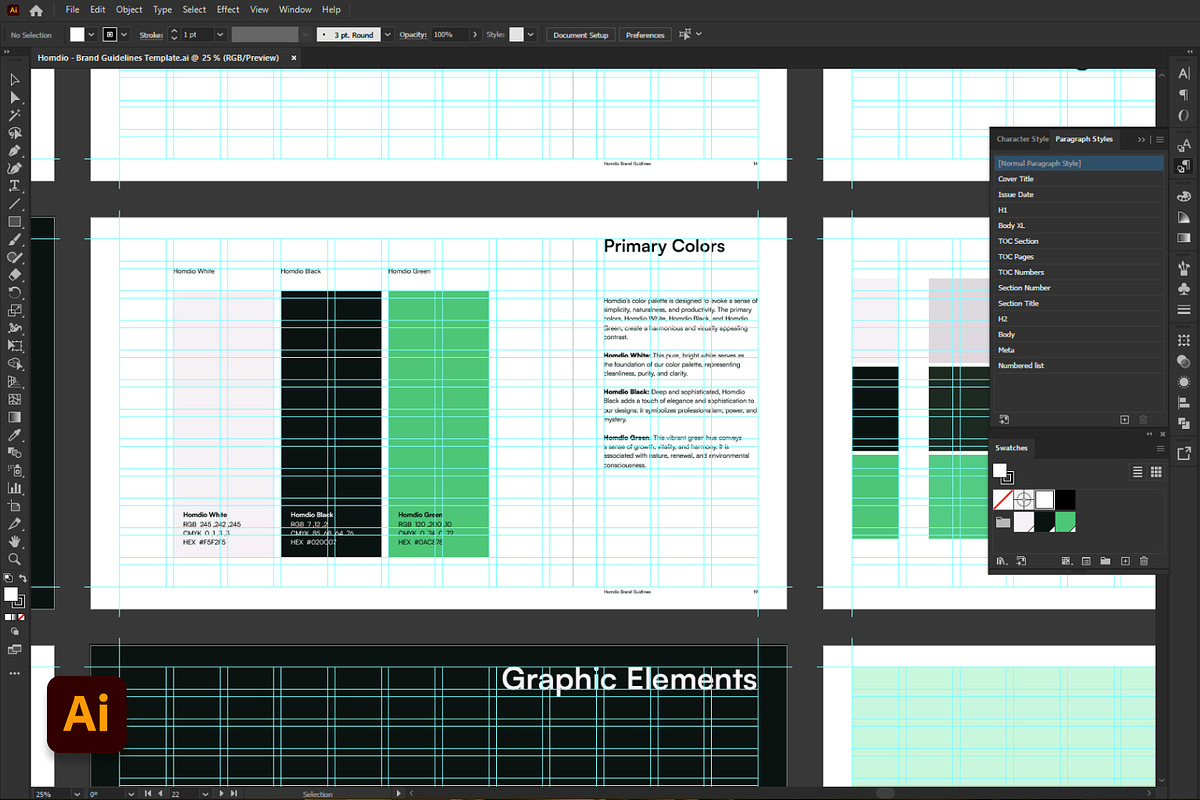Select the Swatches panel tab

1011,448
